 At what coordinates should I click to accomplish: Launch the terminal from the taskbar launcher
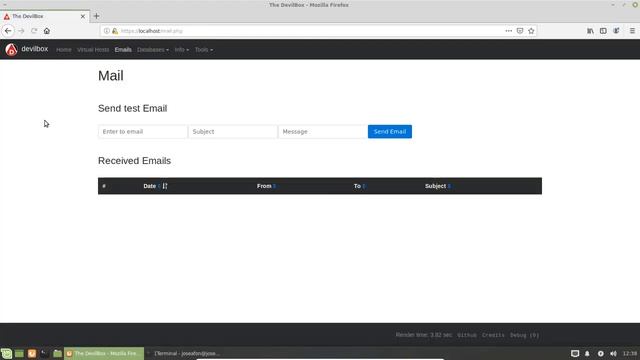pyautogui.click(x=44, y=353)
